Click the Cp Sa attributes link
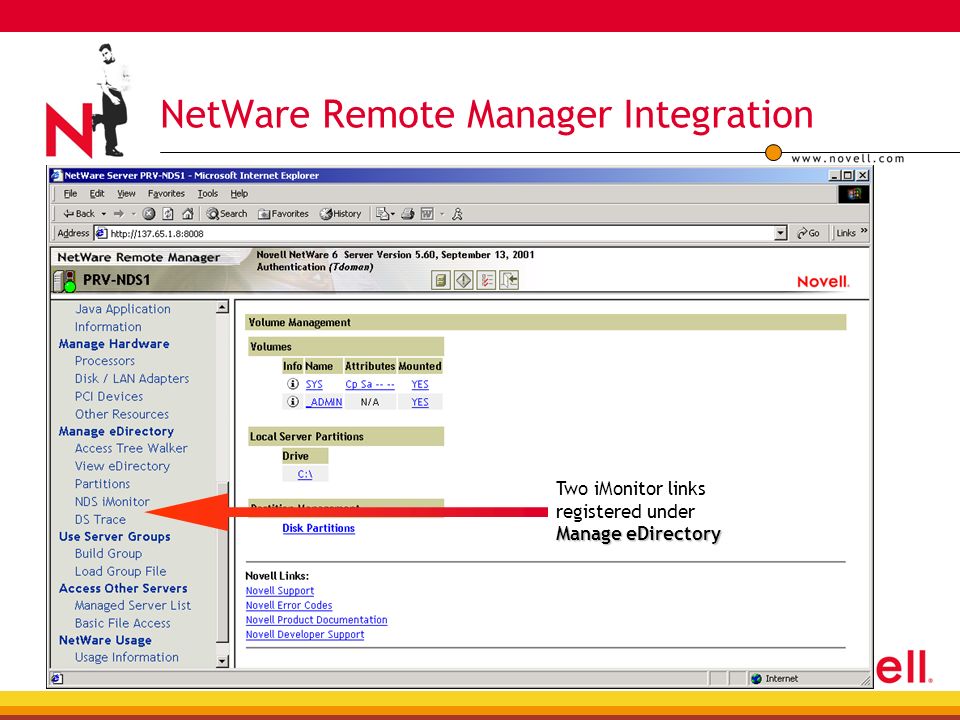The height and width of the screenshot is (720, 960). tap(370, 384)
